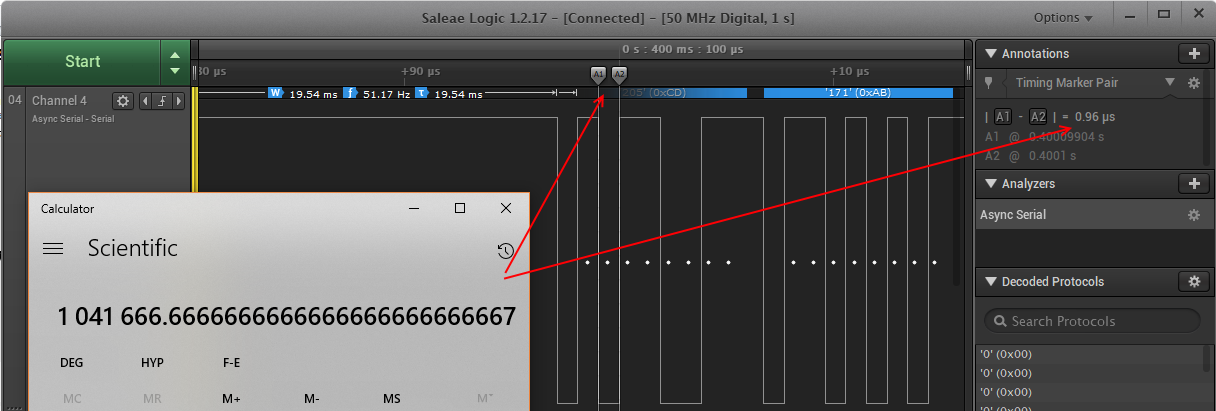Open the capture settings up/down arrows beside Start
Screen dimensions: 1216x411
tap(176, 62)
